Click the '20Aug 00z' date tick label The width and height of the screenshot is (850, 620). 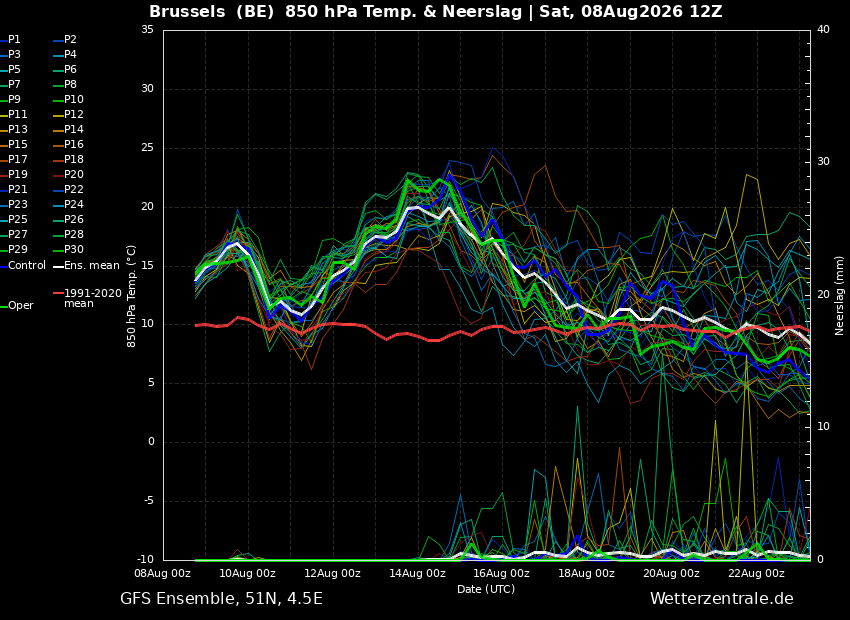(672, 573)
